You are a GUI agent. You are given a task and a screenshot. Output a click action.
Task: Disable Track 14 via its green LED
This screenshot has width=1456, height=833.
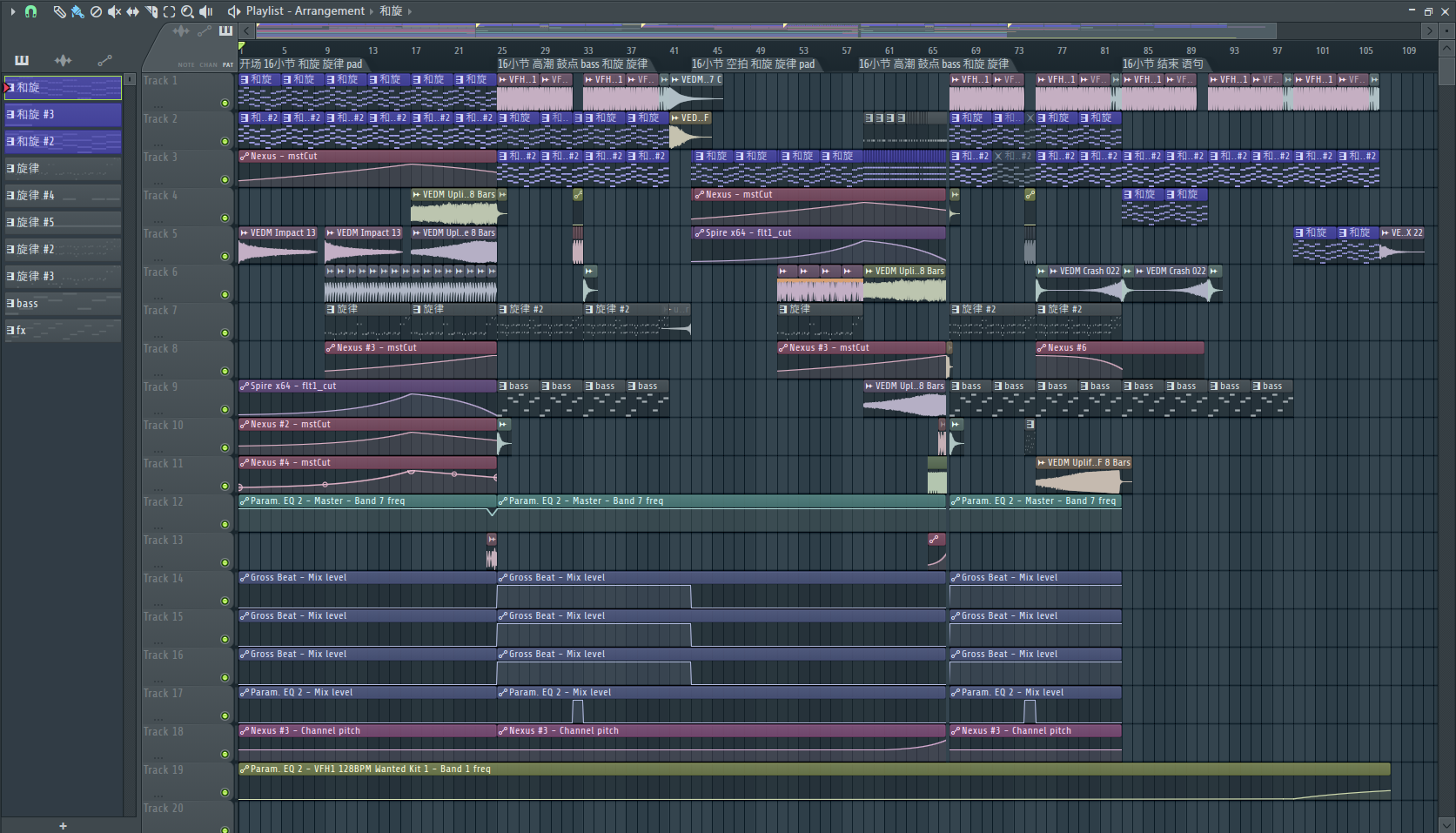[225, 601]
